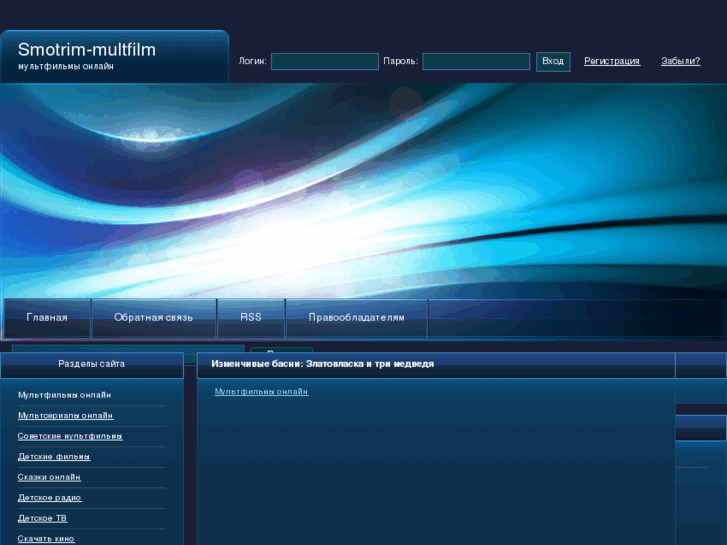Click the мультфильмы онлайн subtitle under logo
The width and height of the screenshot is (727, 545).
tap(66, 66)
